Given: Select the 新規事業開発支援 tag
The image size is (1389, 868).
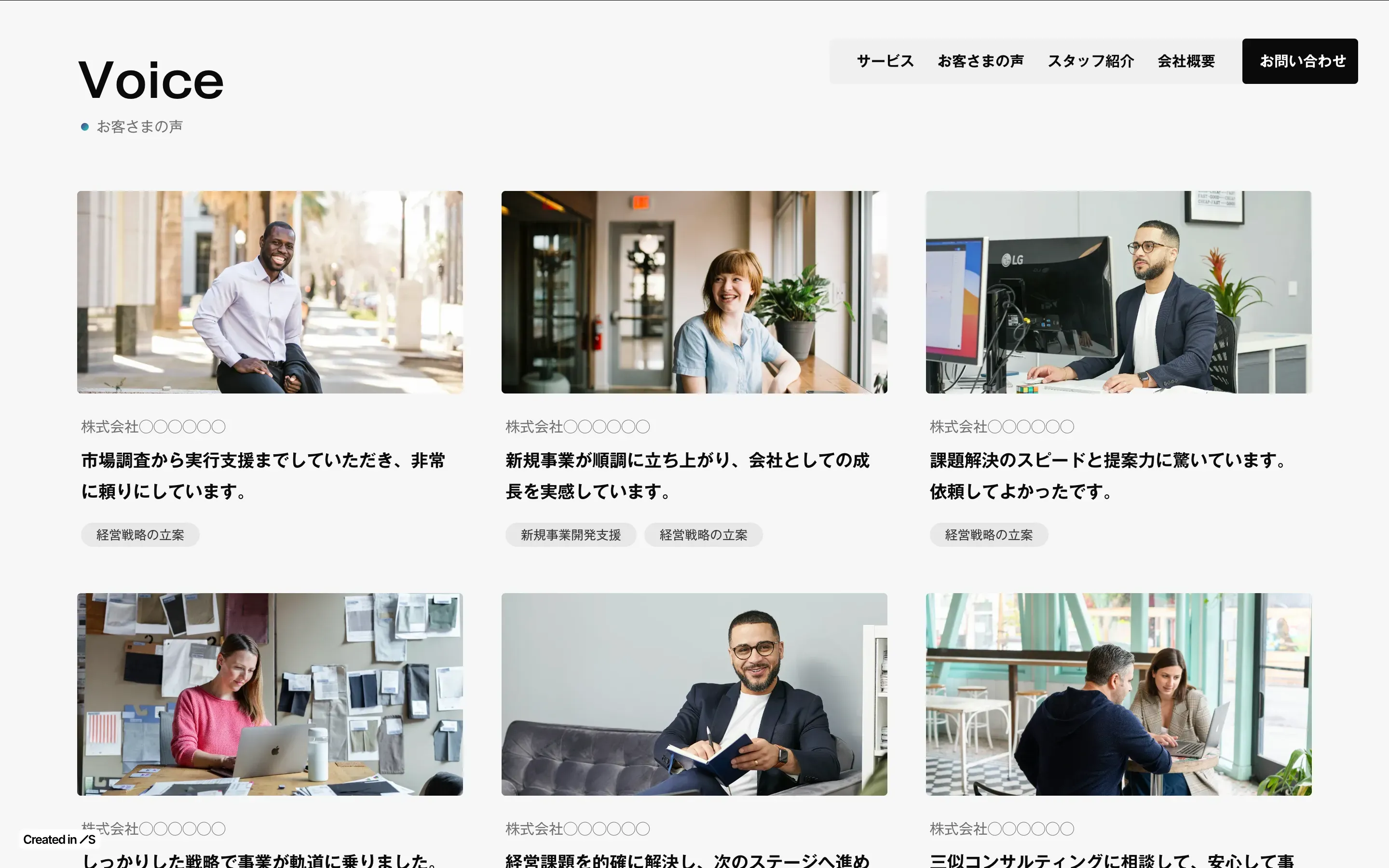Looking at the screenshot, I should [571, 534].
